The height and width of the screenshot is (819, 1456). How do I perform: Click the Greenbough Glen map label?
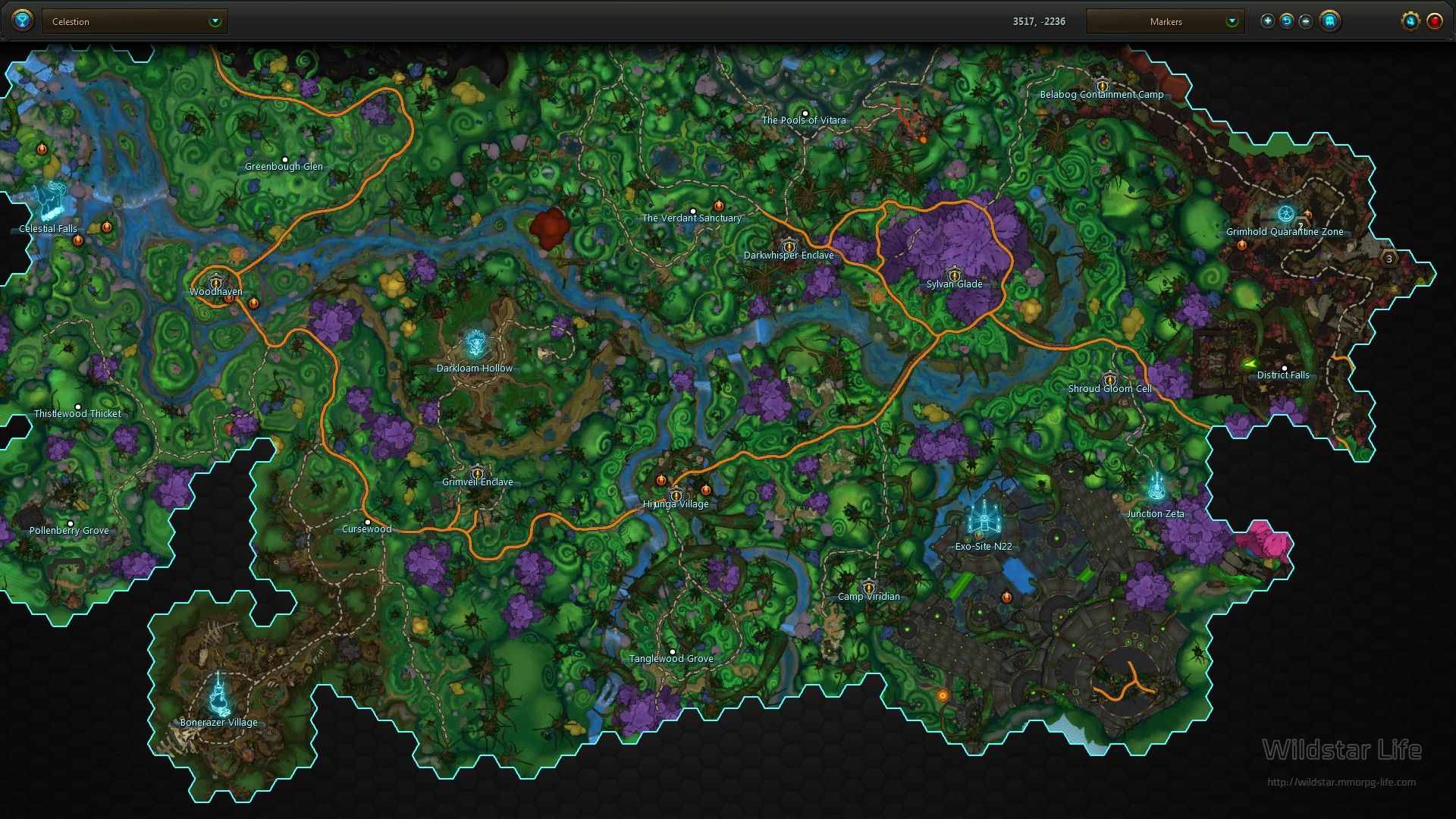284,167
